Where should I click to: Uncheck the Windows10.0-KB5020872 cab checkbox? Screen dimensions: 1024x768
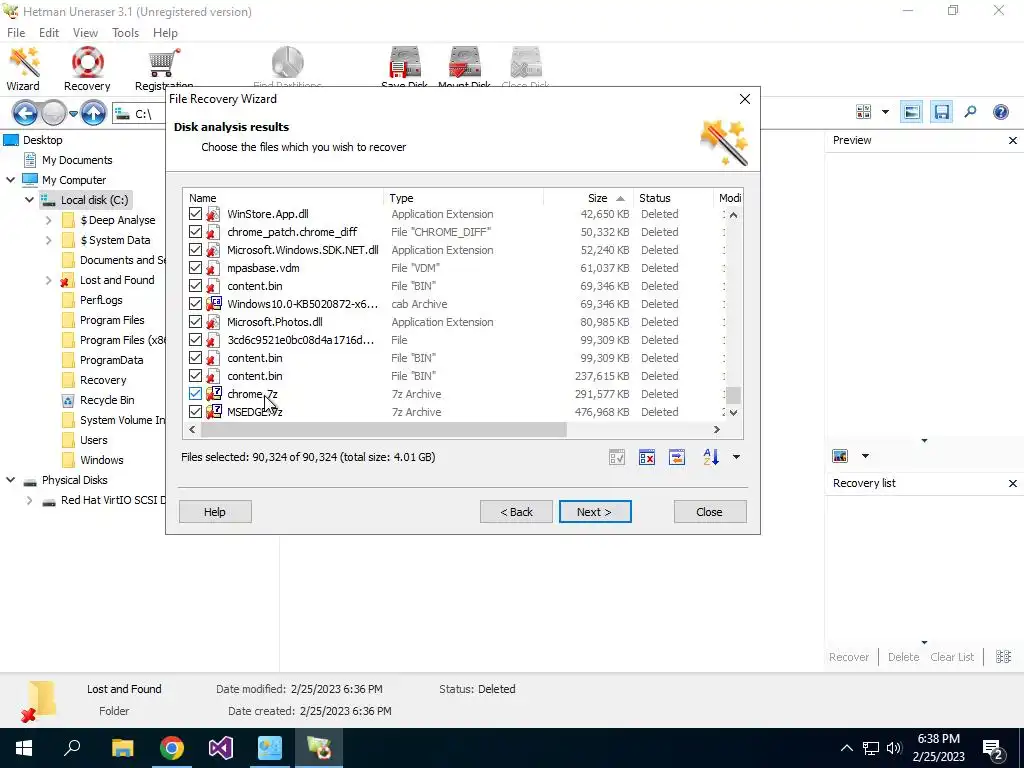[x=195, y=304]
